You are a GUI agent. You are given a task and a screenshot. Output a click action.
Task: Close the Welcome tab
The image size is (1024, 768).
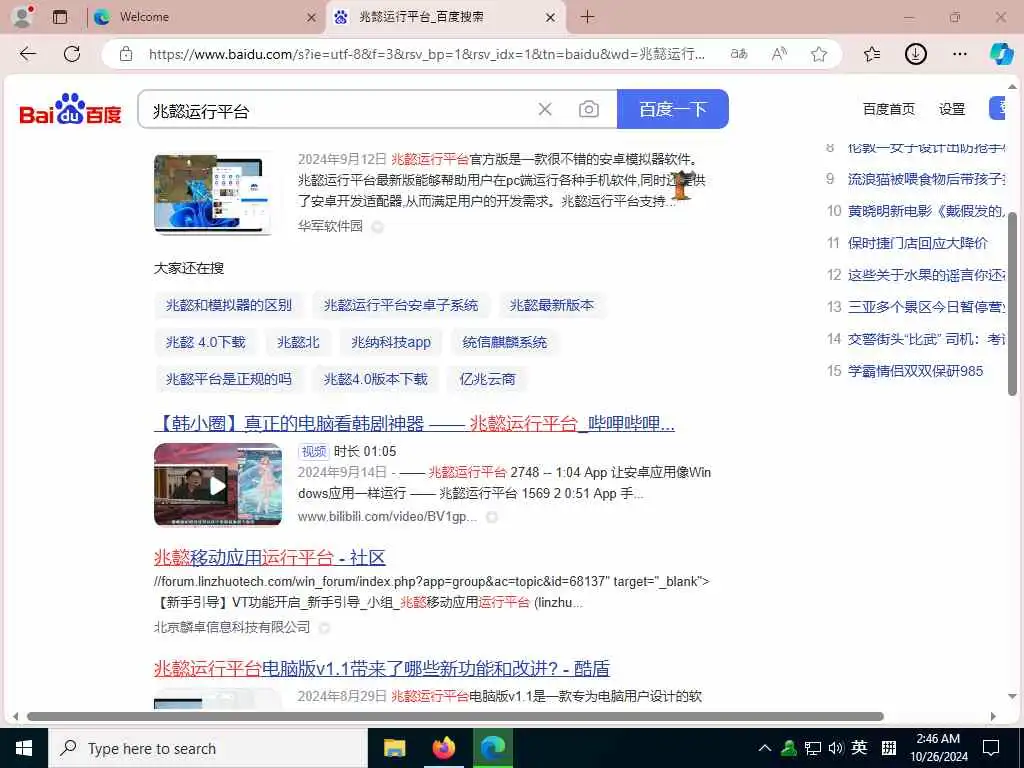312,18
